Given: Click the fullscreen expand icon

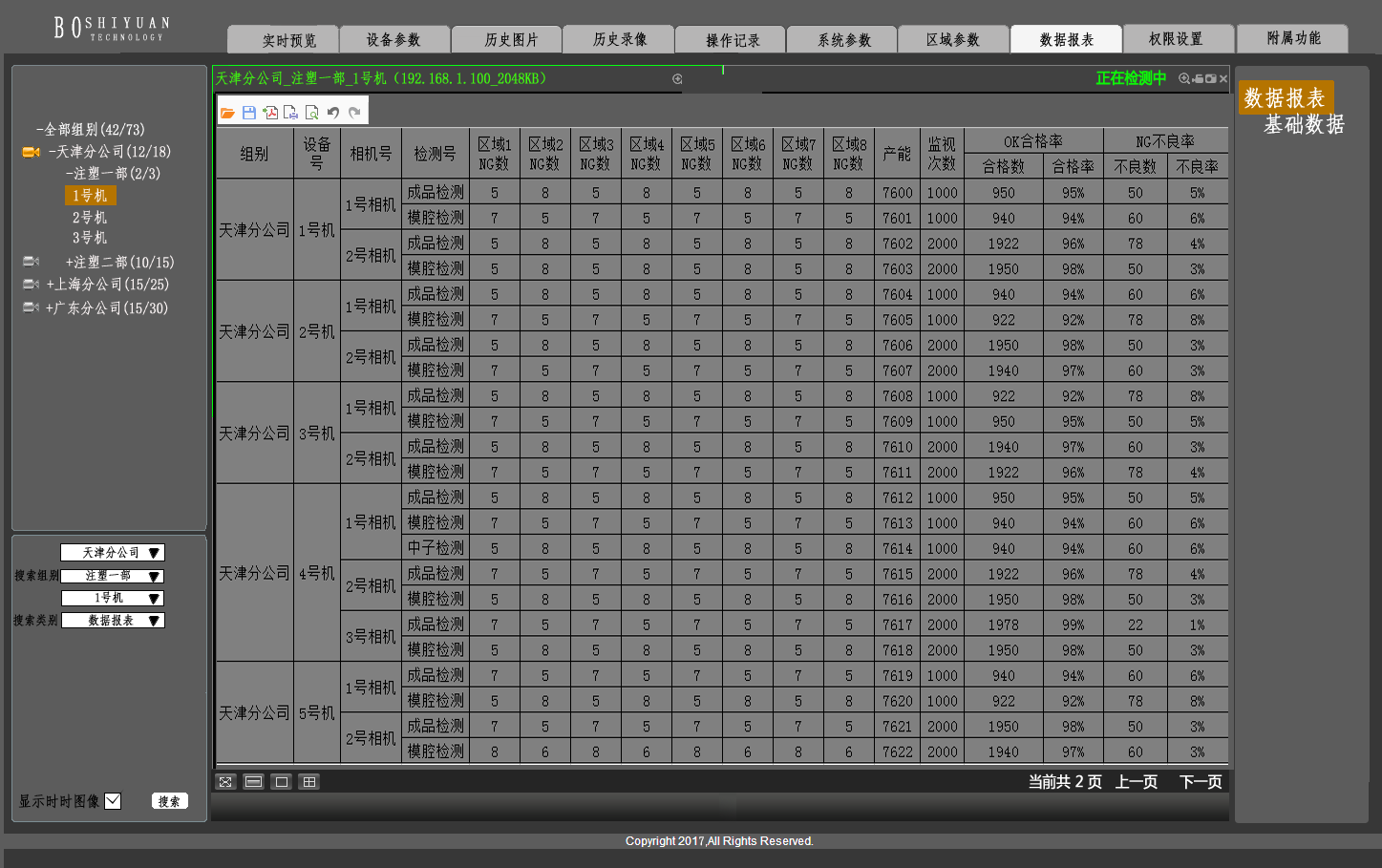Looking at the screenshot, I should click(x=225, y=782).
